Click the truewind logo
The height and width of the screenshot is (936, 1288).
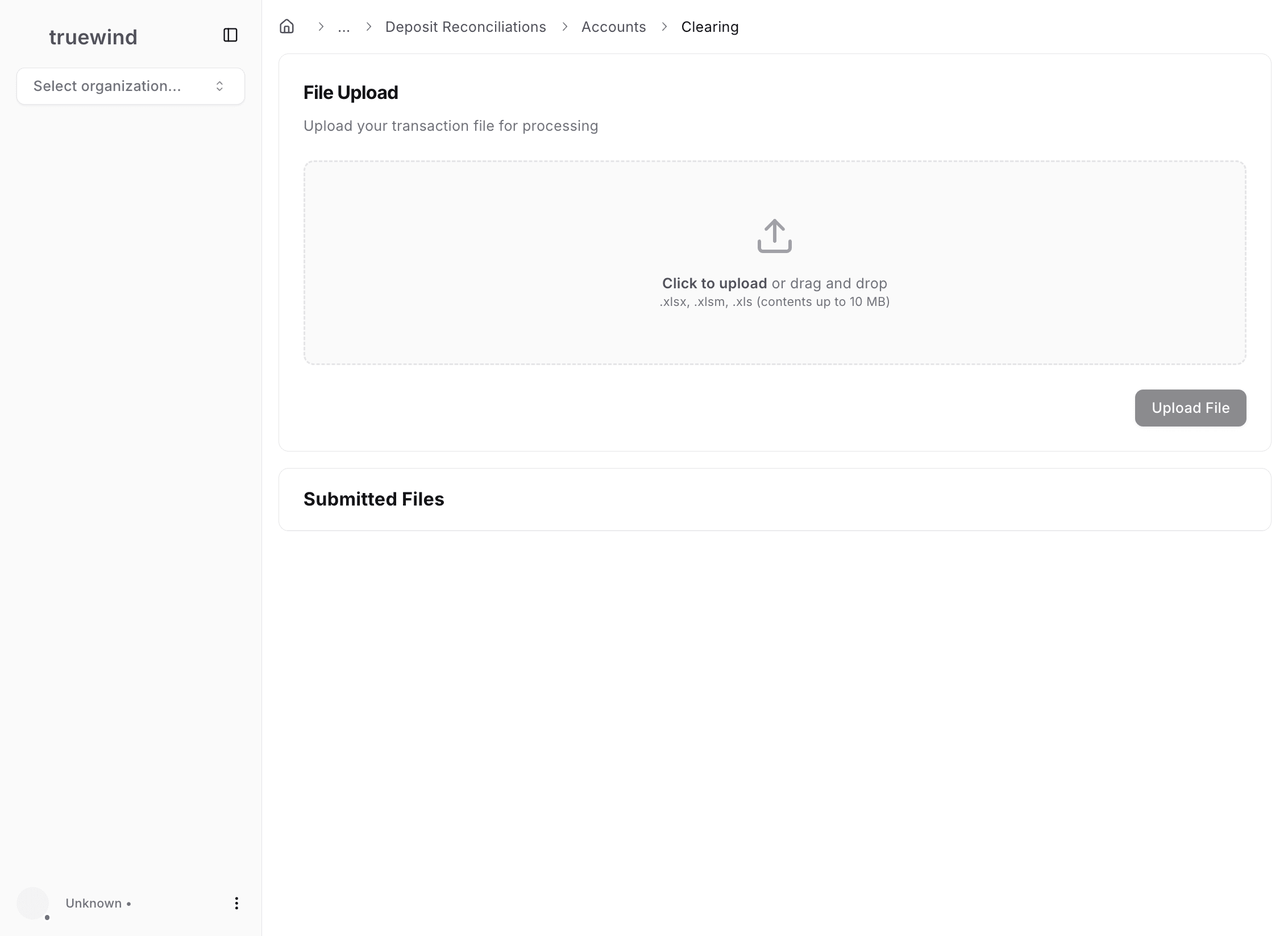pos(93,36)
